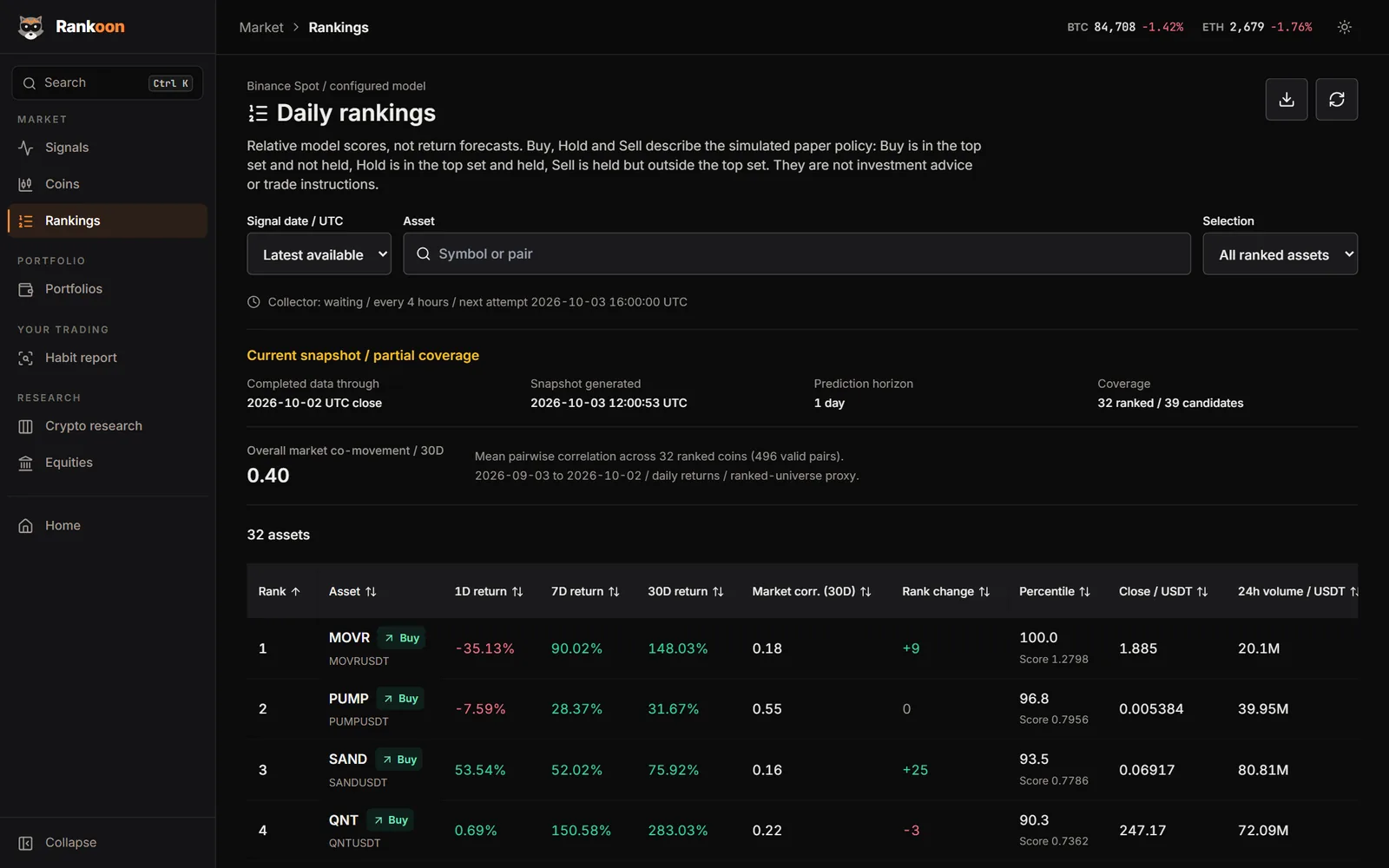1389x868 pixels.
Task: Toggle the light/dark theme sun icon
Action: click(1344, 27)
